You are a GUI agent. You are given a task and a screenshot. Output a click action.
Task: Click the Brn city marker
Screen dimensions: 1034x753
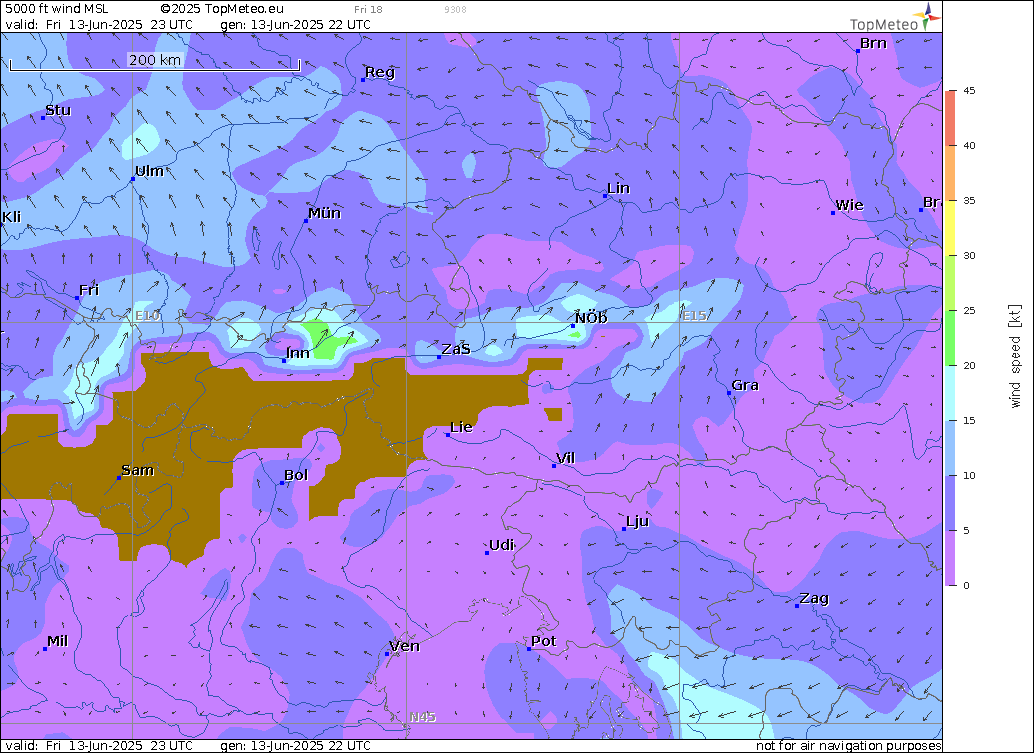pos(858,51)
